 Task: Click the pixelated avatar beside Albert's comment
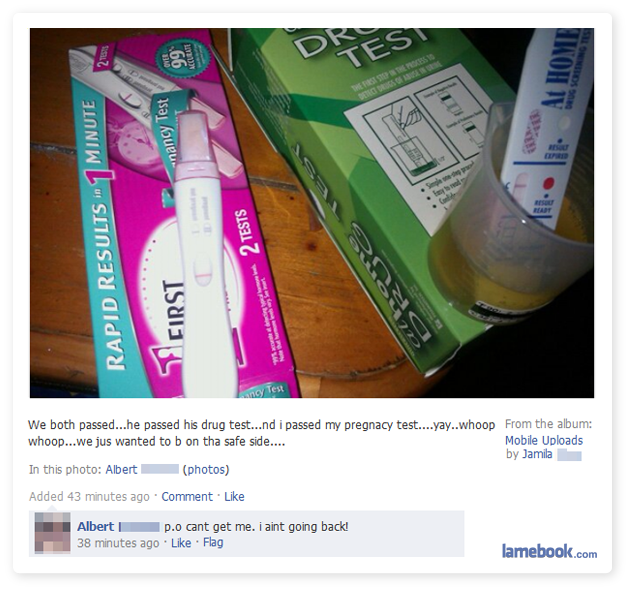53,533
